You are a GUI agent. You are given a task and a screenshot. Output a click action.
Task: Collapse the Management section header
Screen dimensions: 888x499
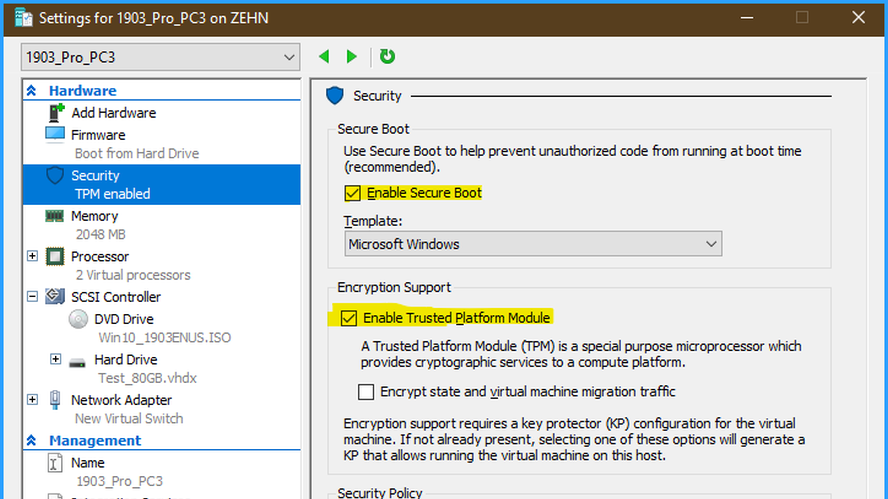(32, 441)
